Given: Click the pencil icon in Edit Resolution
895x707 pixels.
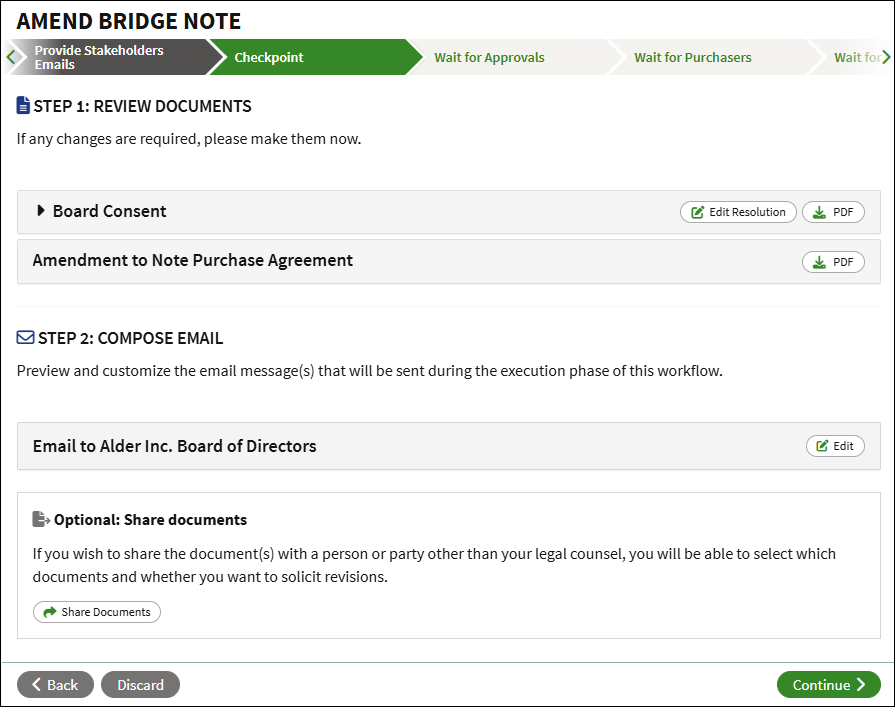Looking at the screenshot, I should click(x=698, y=212).
